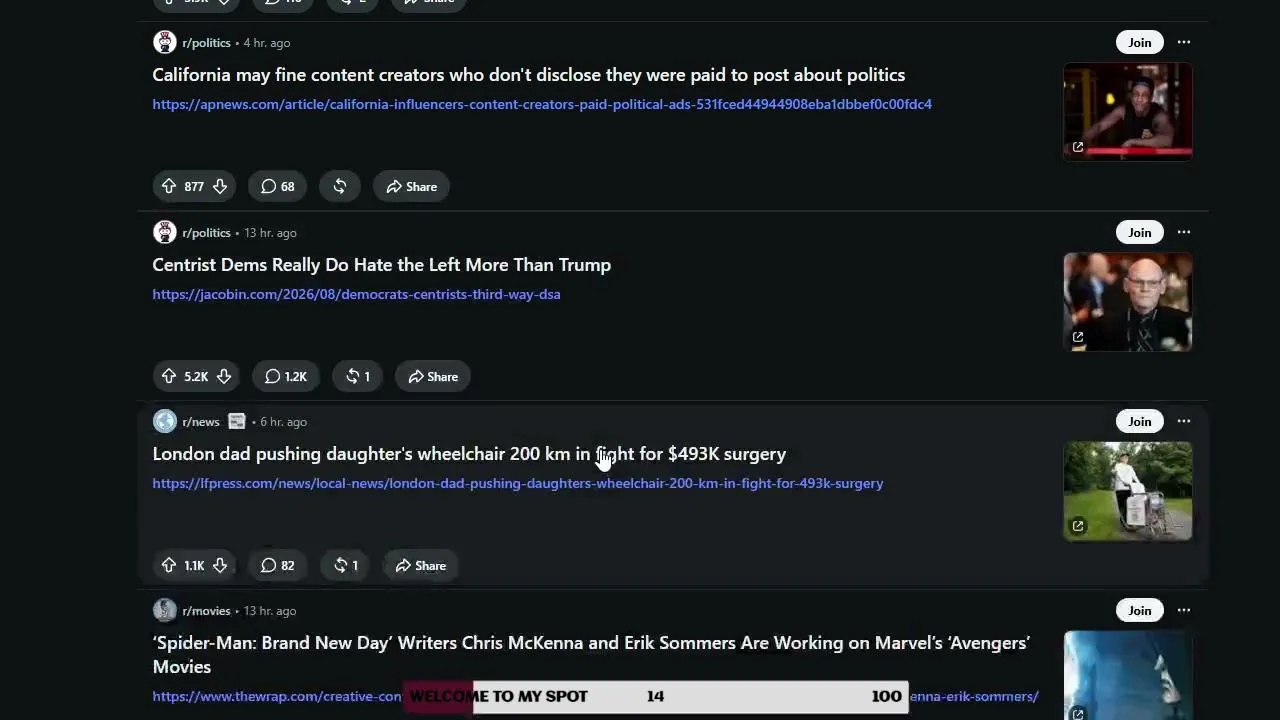Open the 68 comments on California post

tap(278, 186)
